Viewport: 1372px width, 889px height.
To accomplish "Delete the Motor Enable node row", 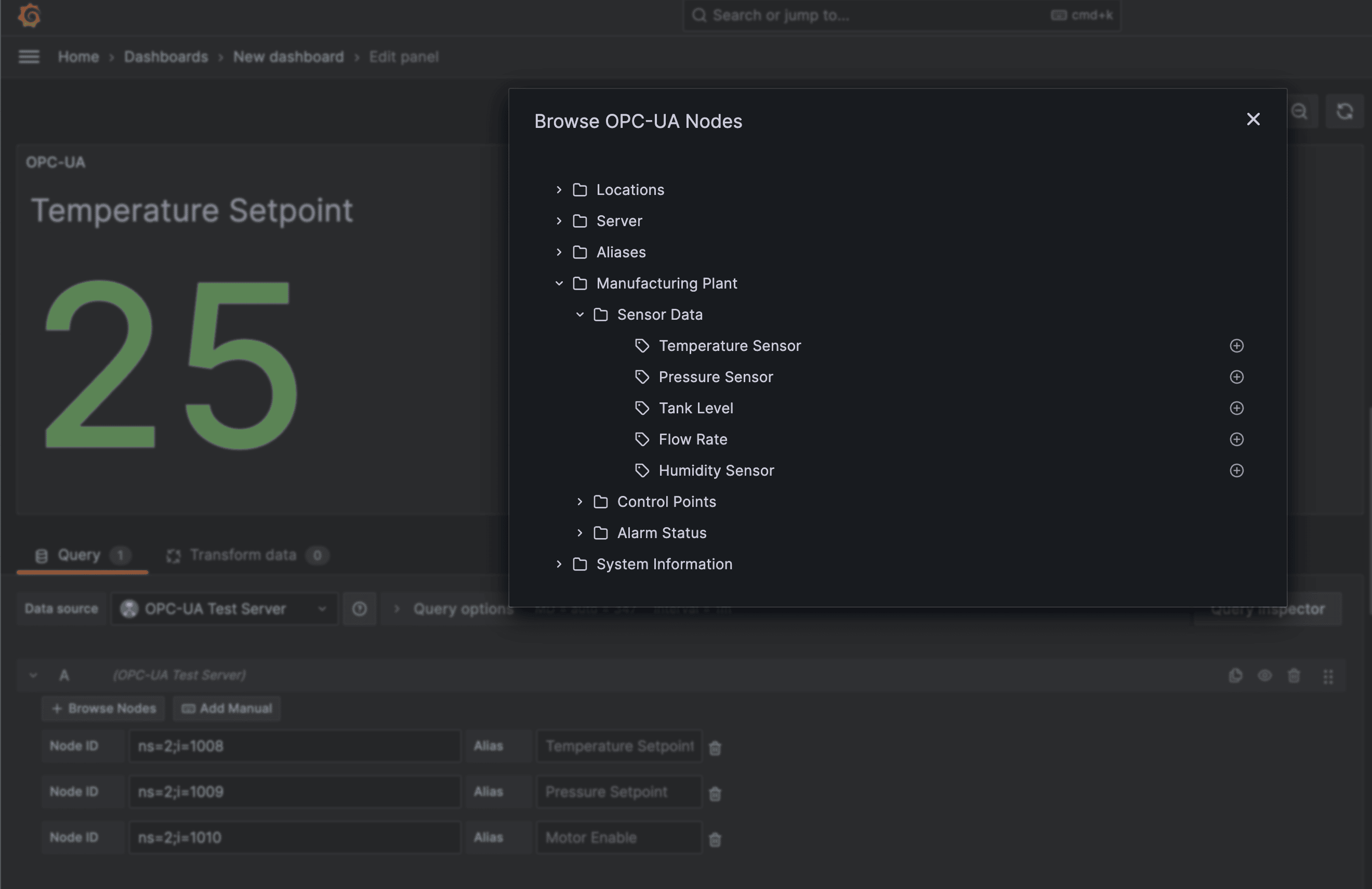I will 715,840.
